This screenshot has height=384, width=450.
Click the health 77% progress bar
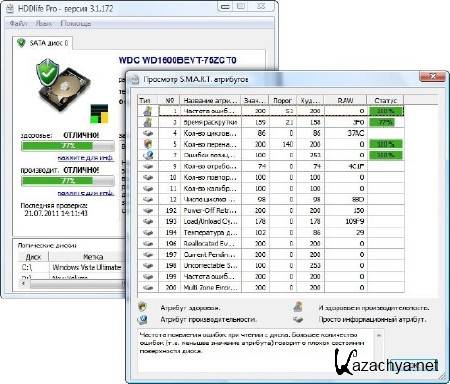pyautogui.click(x=68, y=146)
